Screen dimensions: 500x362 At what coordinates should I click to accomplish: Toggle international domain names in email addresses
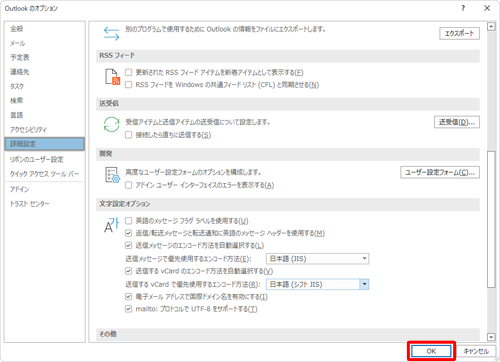click(128, 296)
